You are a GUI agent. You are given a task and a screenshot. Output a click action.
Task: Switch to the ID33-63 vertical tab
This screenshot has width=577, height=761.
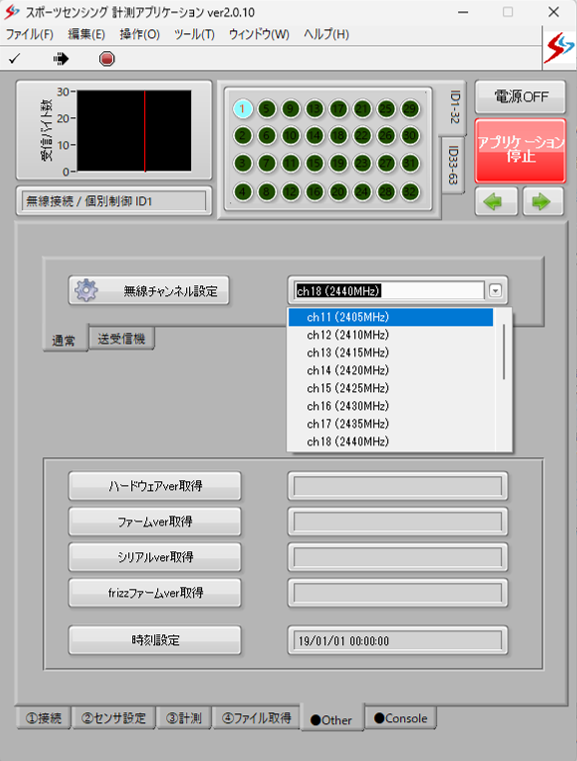pyautogui.click(x=452, y=165)
